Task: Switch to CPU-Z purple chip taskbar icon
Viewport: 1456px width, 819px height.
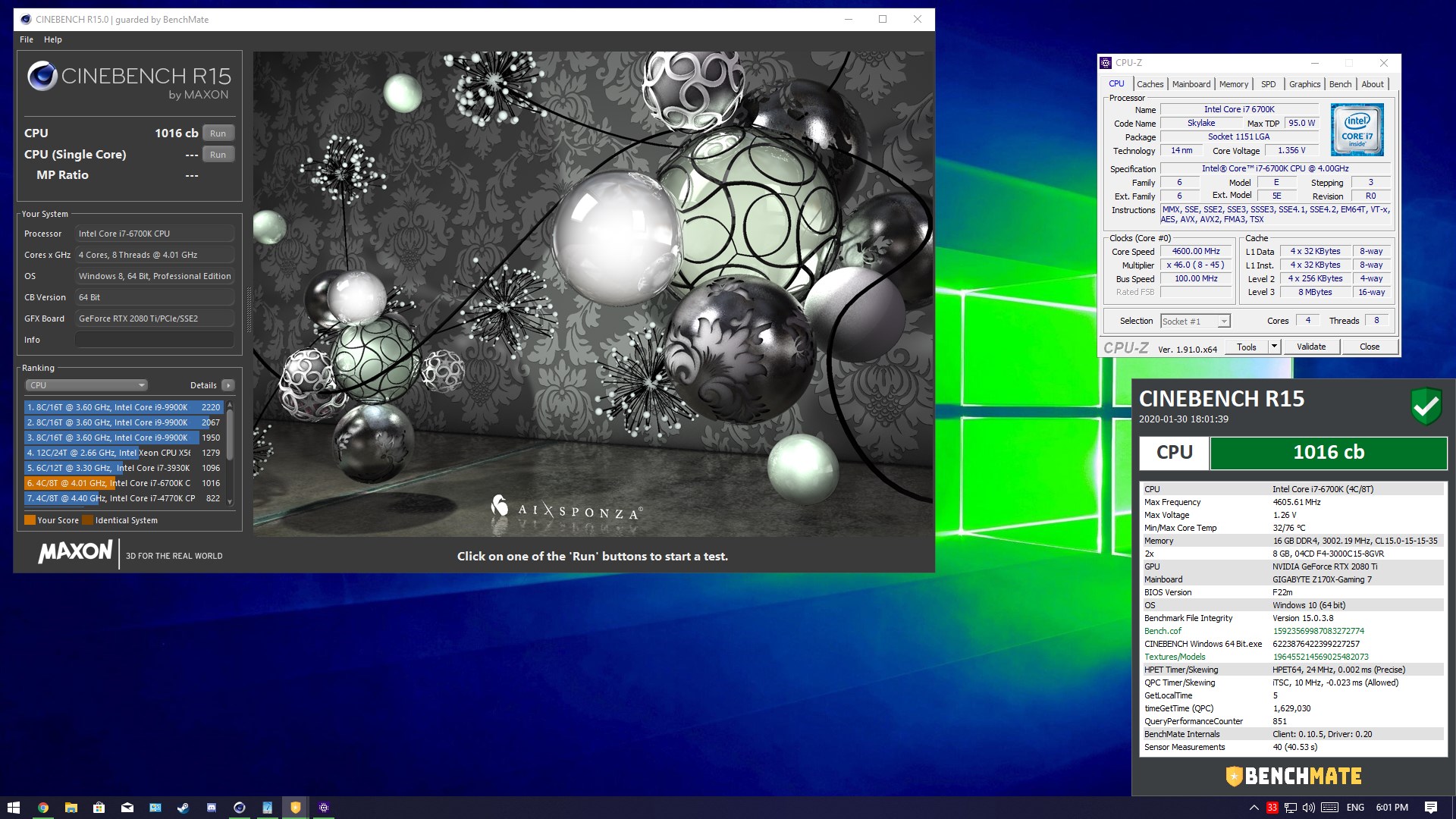Action: tap(324, 808)
